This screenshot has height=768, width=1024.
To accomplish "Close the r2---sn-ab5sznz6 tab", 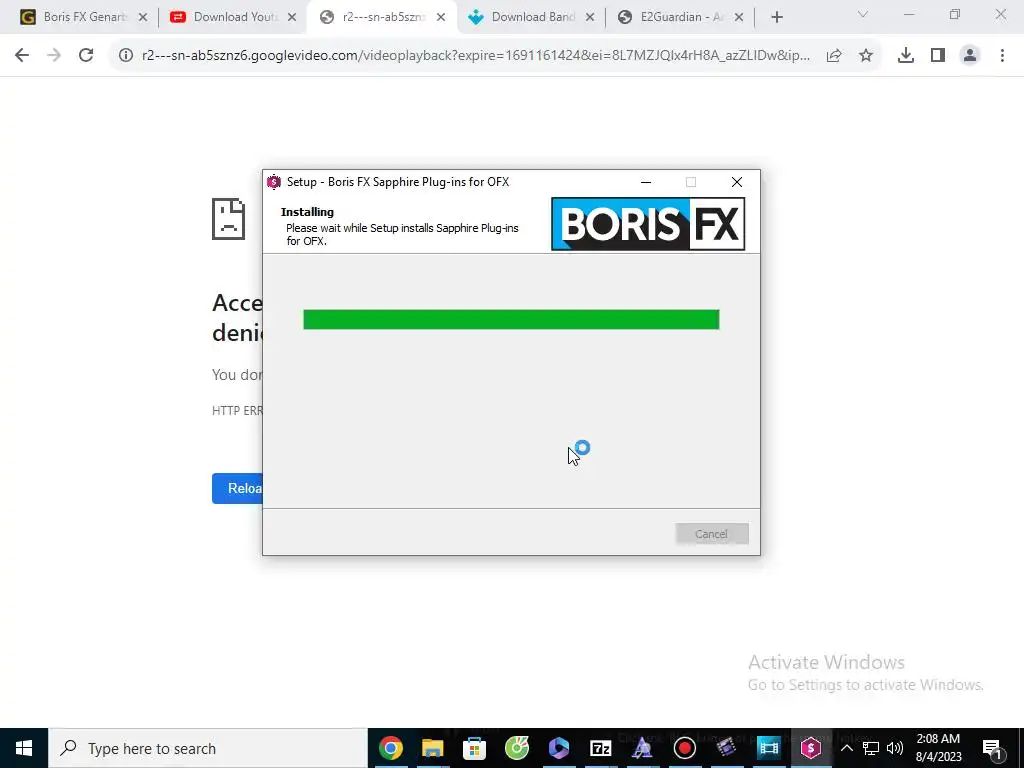I will click(441, 17).
